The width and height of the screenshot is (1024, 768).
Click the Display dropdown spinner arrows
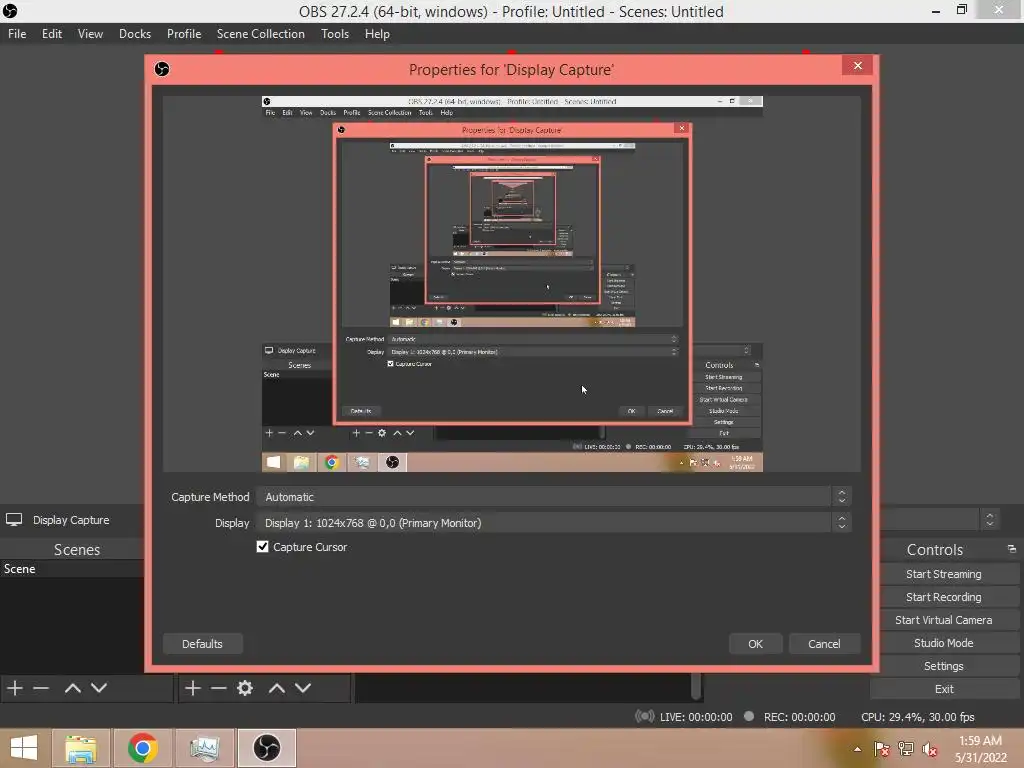[842, 523]
